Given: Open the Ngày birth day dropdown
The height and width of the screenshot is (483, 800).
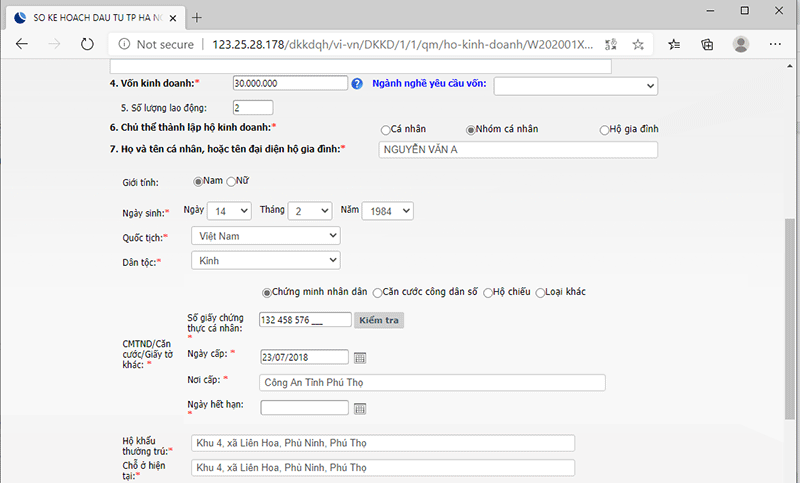Looking at the screenshot, I should tap(229, 211).
